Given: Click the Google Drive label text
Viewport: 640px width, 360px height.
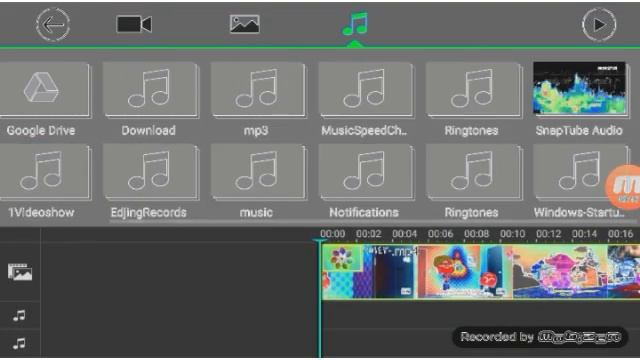Looking at the screenshot, I should [x=41, y=131].
